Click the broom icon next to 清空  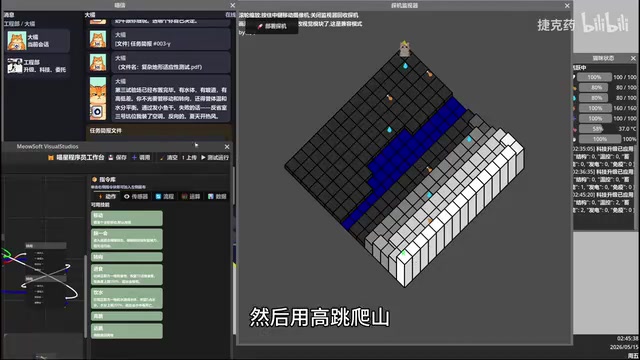pos(162,158)
